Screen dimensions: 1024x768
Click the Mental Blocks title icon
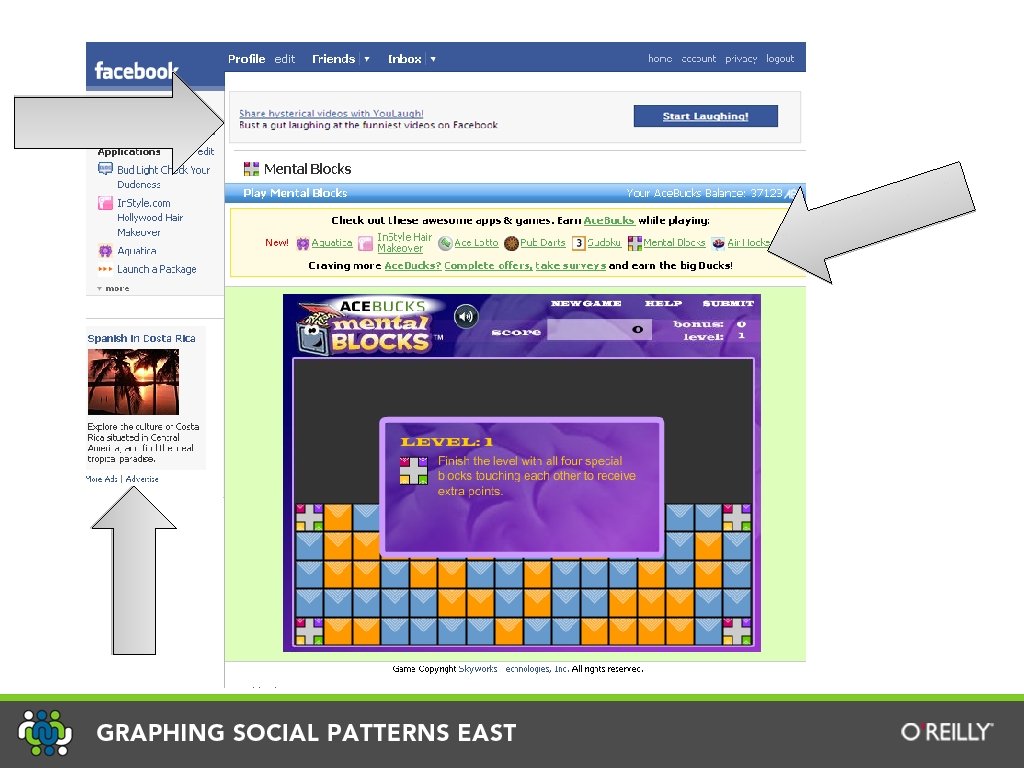click(x=251, y=169)
